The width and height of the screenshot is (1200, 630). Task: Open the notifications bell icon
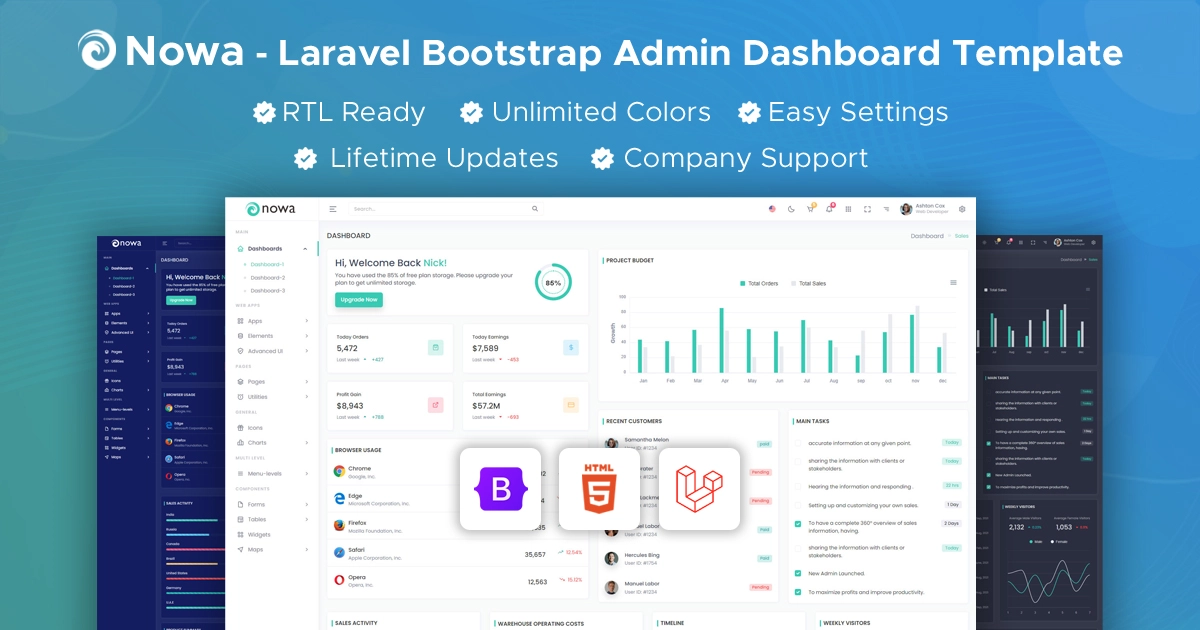[x=829, y=209]
